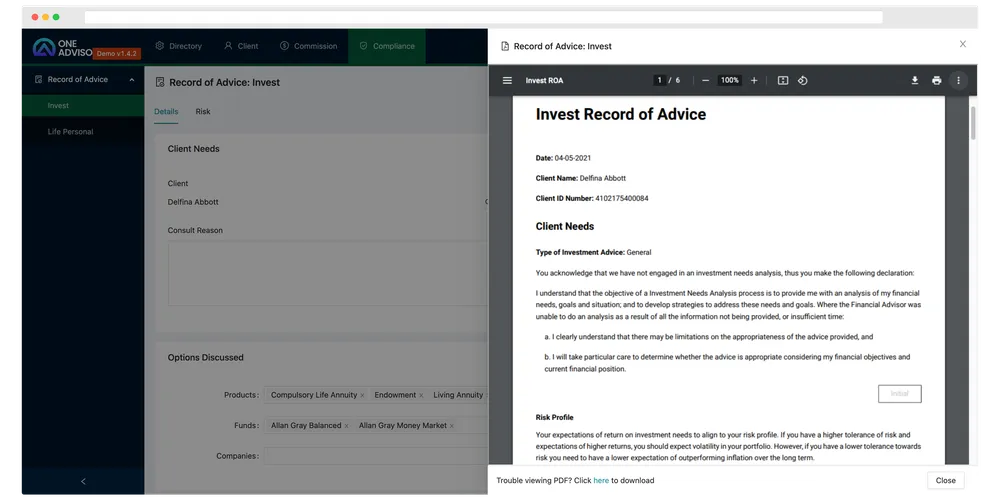Click the PDF vertical scrollbar thumb

(x=973, y=122)
